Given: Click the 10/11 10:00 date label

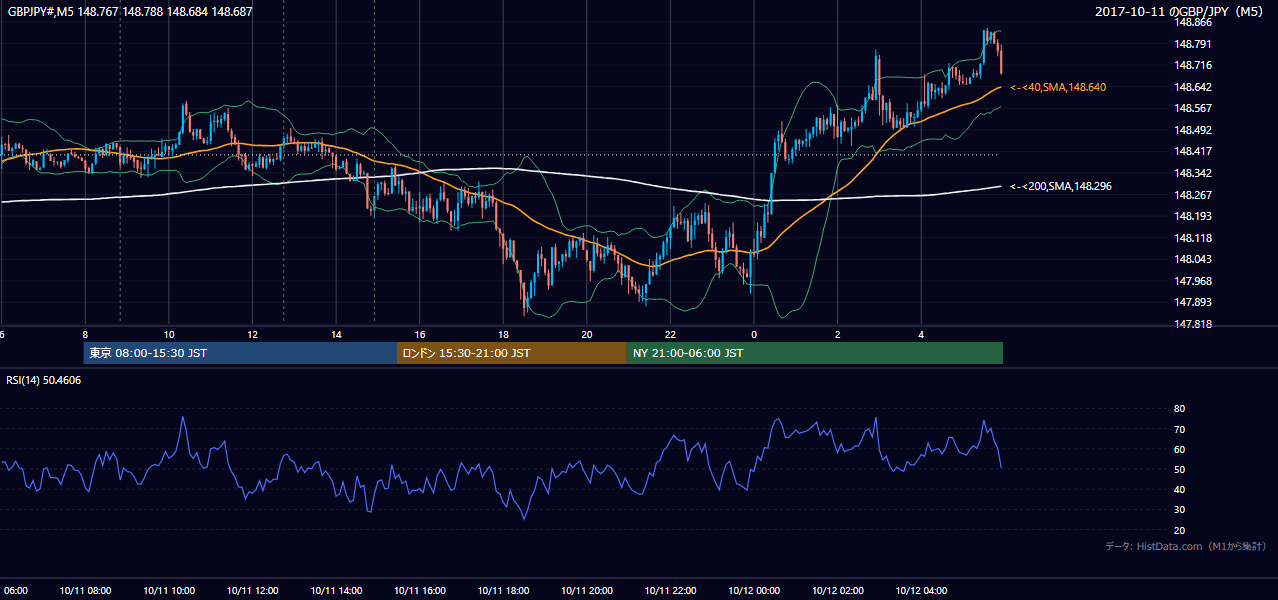Looking at the screenshot, I should (x=169, y=590).
